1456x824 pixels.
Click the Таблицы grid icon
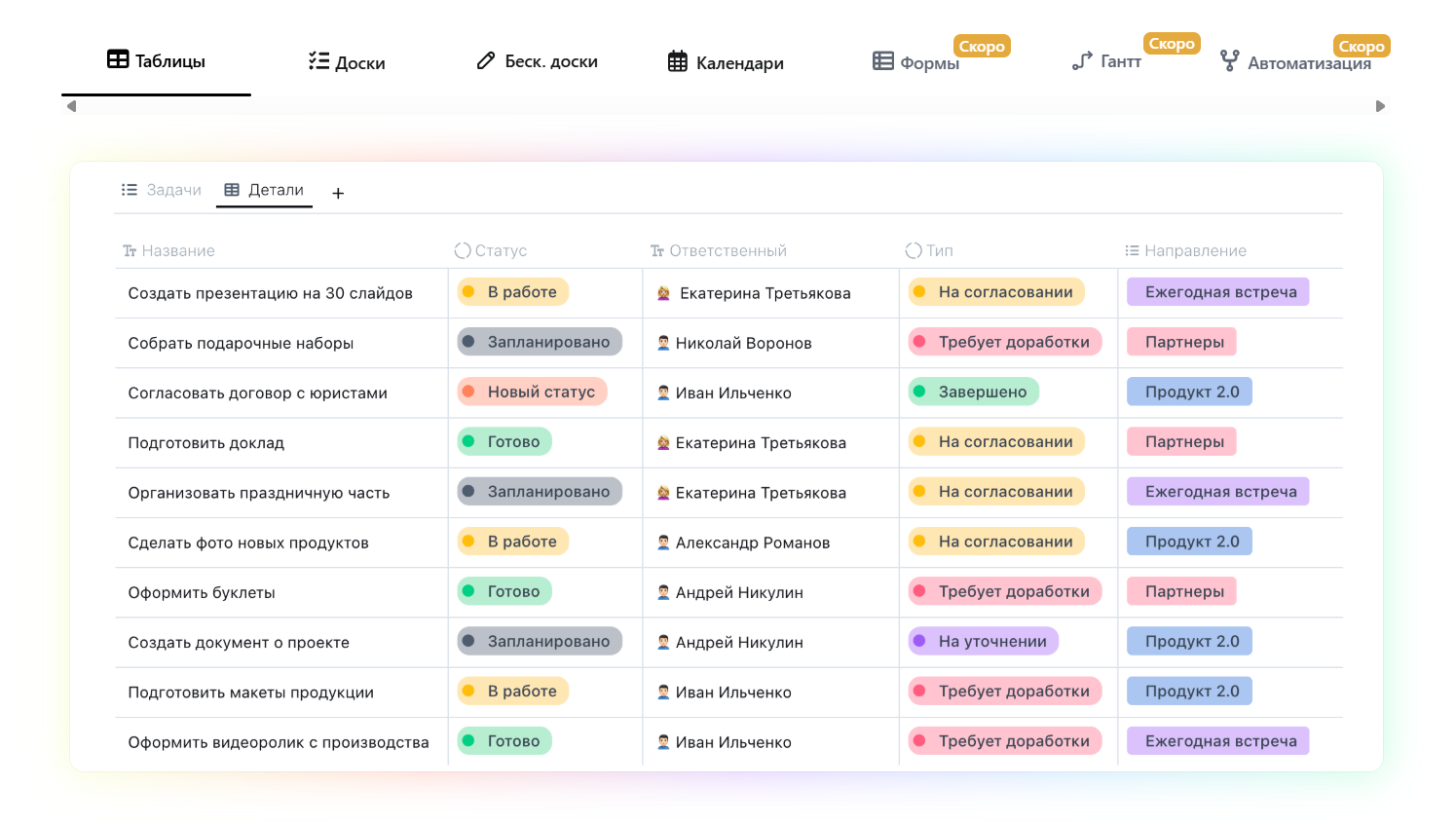click(x=118, y=59)
